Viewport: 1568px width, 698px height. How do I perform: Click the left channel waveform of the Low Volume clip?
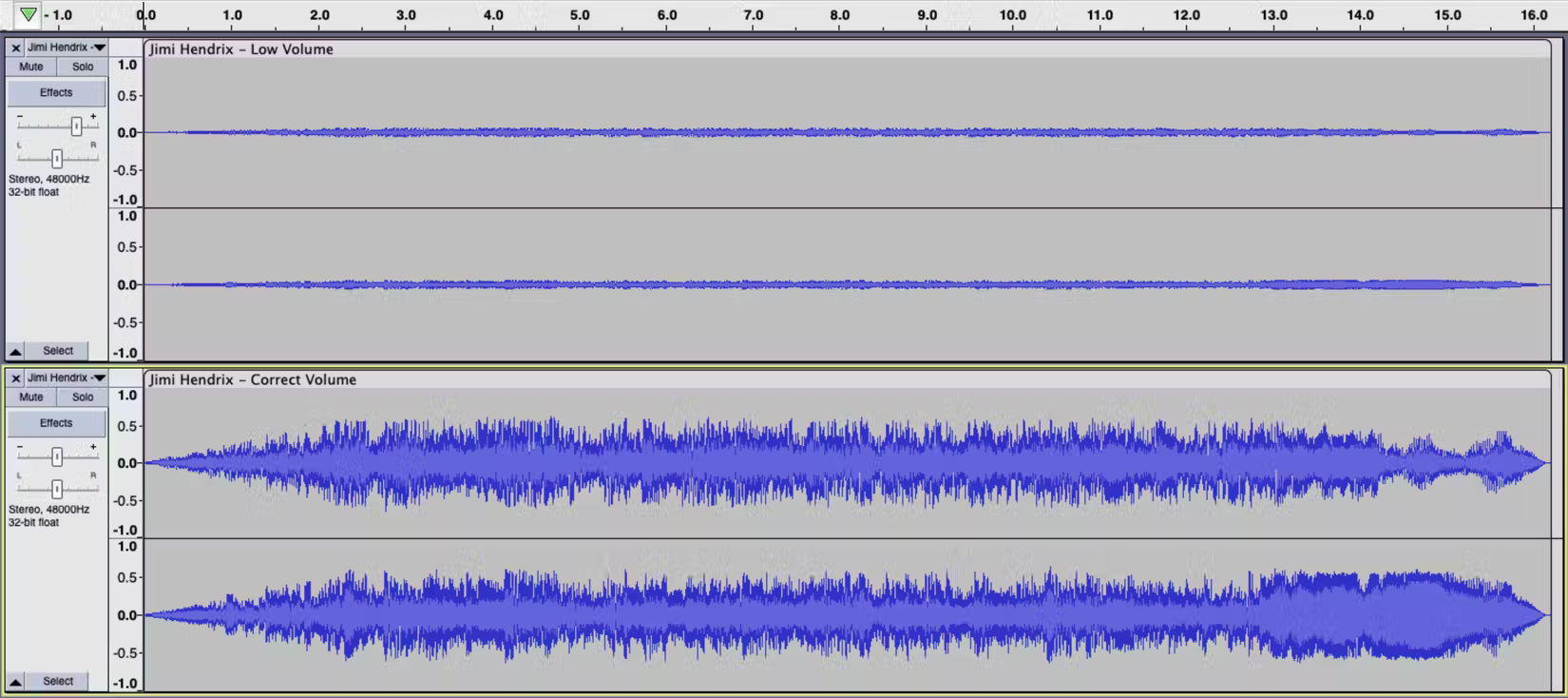pyautogui.click(x=846, y=132)
